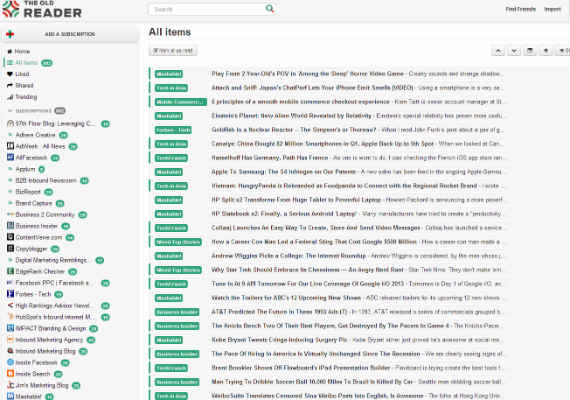Click Forbes - Tech feed favicon
Screen dimensions: 570x400
coord(11,294)
